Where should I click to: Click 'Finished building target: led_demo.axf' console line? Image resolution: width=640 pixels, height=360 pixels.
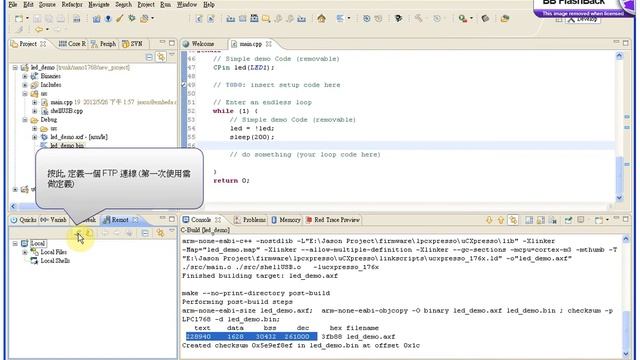tap(260, 276)
